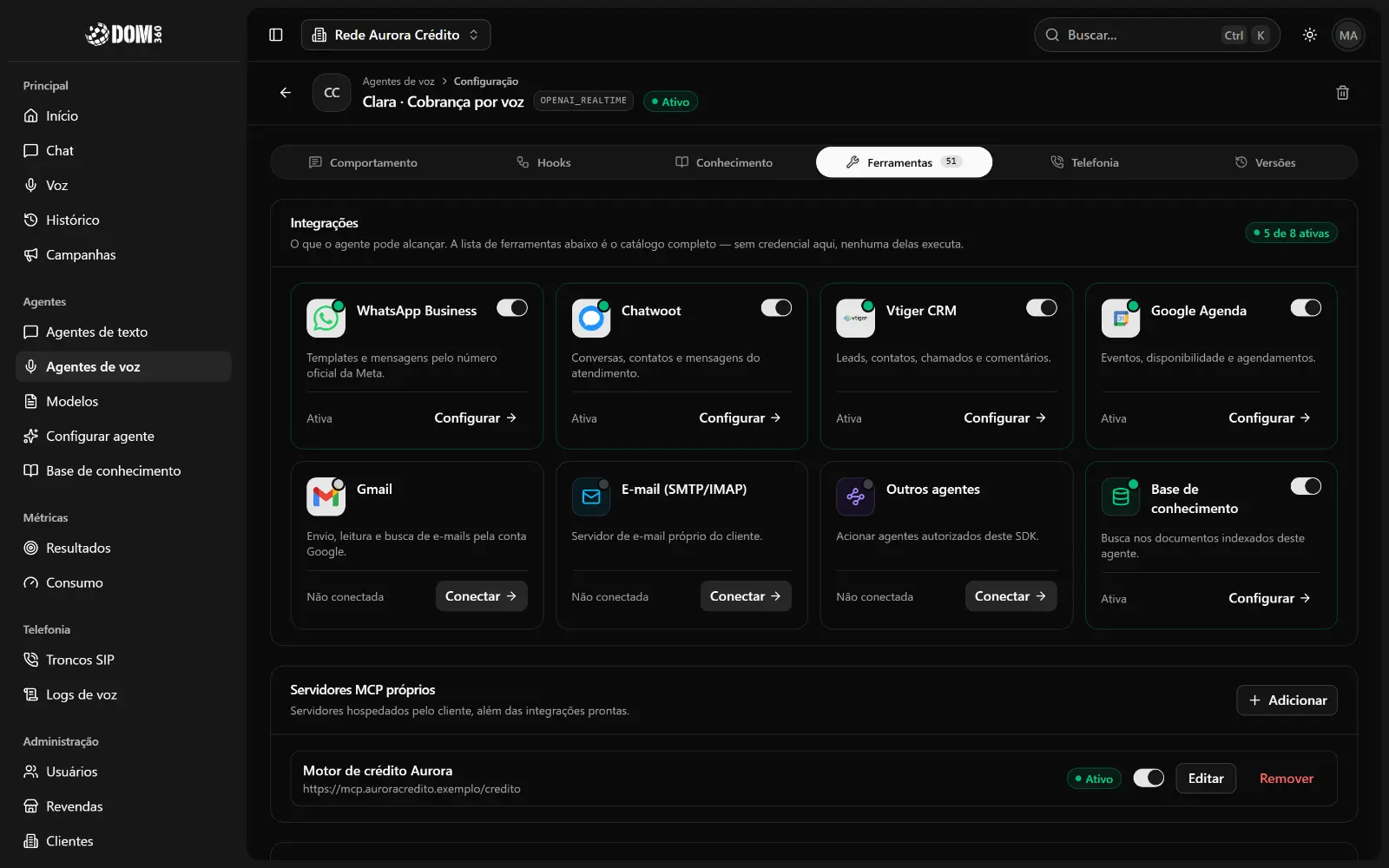This screenshot has width=1389, height=868.
Task: Open the Rede Aurora Crédito organization selector
Action: (x=396, y=35)
